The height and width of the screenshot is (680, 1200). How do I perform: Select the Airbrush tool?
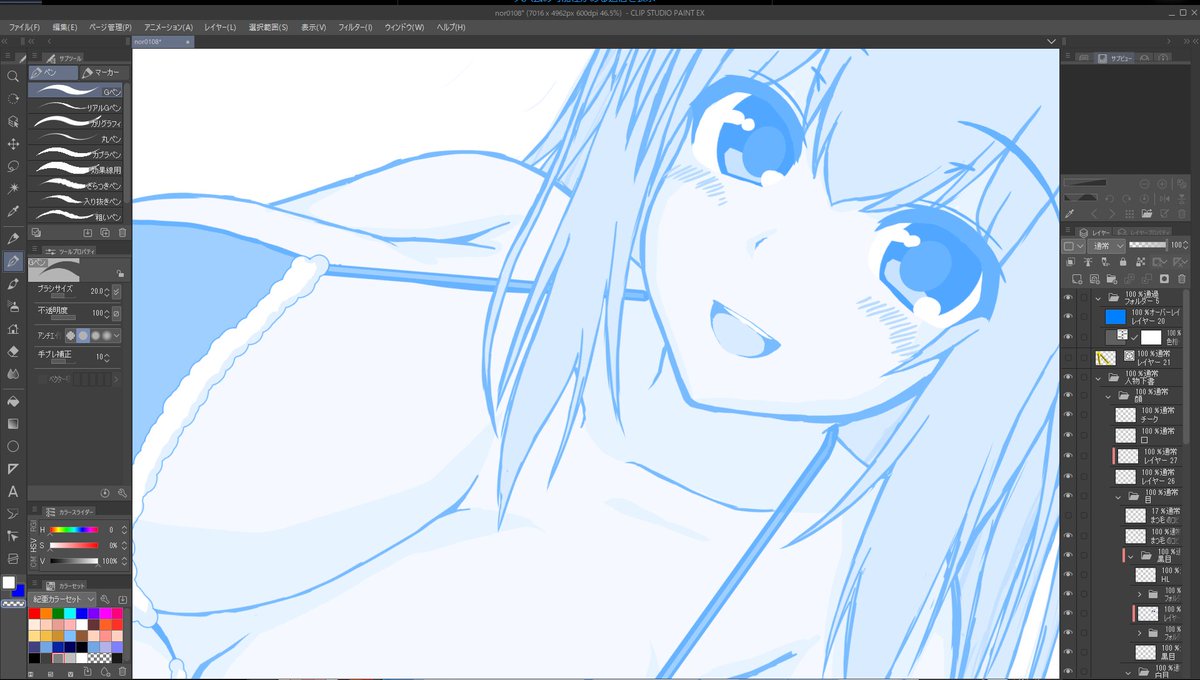click(x=13, y=306)
